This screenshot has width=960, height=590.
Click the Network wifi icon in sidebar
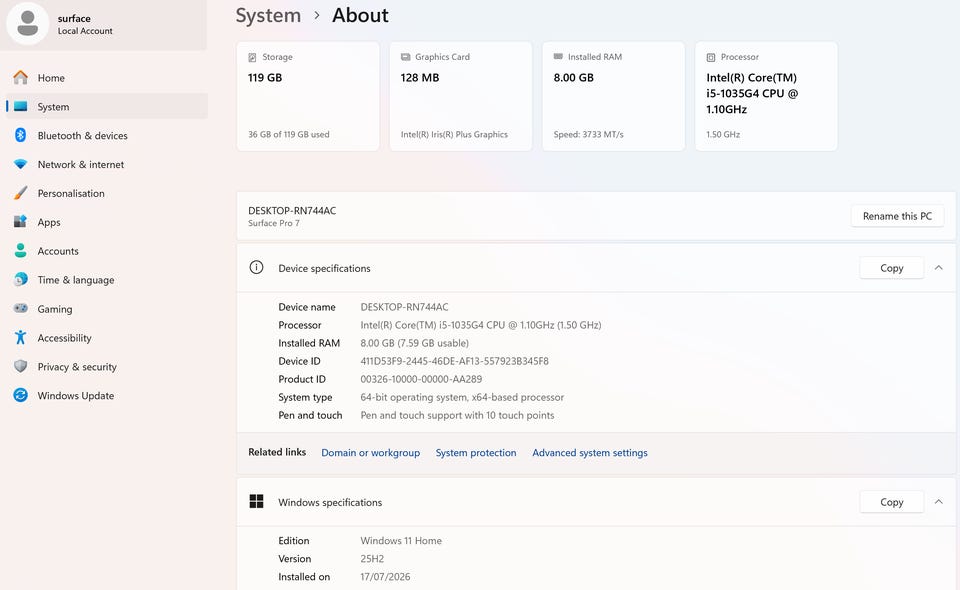20,164
